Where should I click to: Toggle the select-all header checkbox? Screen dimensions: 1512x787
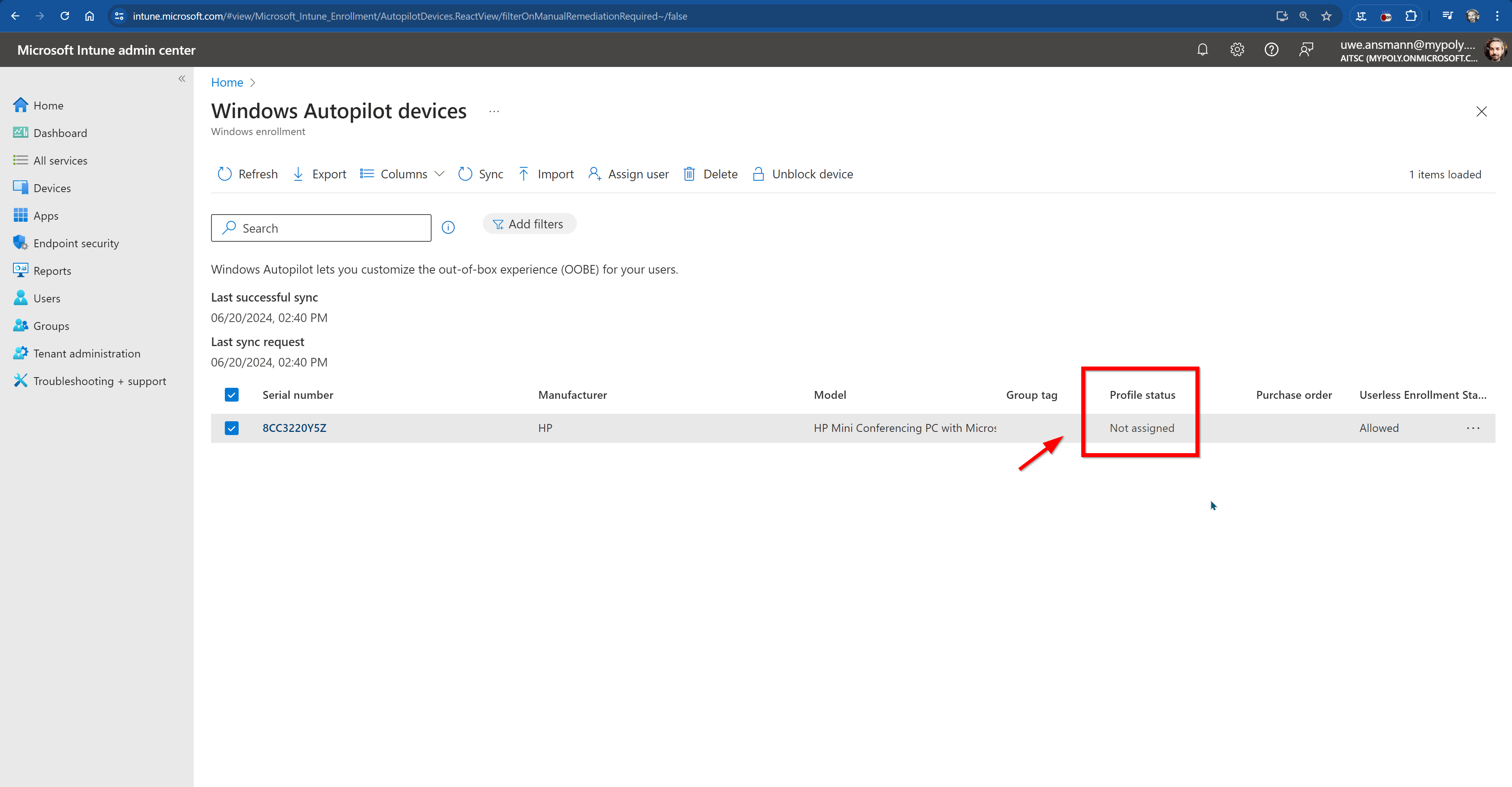231,395
